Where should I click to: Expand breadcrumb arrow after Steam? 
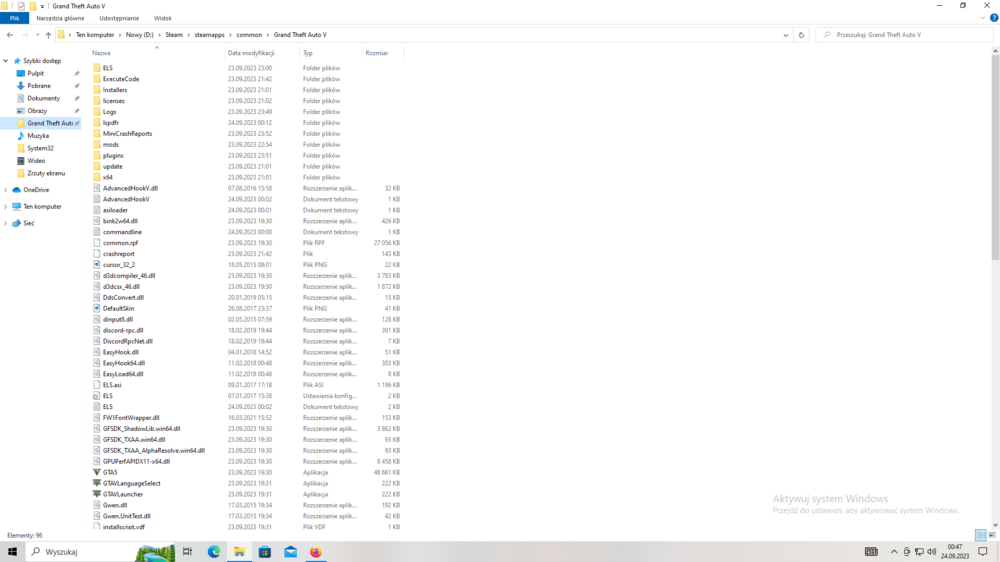[x=188, y=35]
